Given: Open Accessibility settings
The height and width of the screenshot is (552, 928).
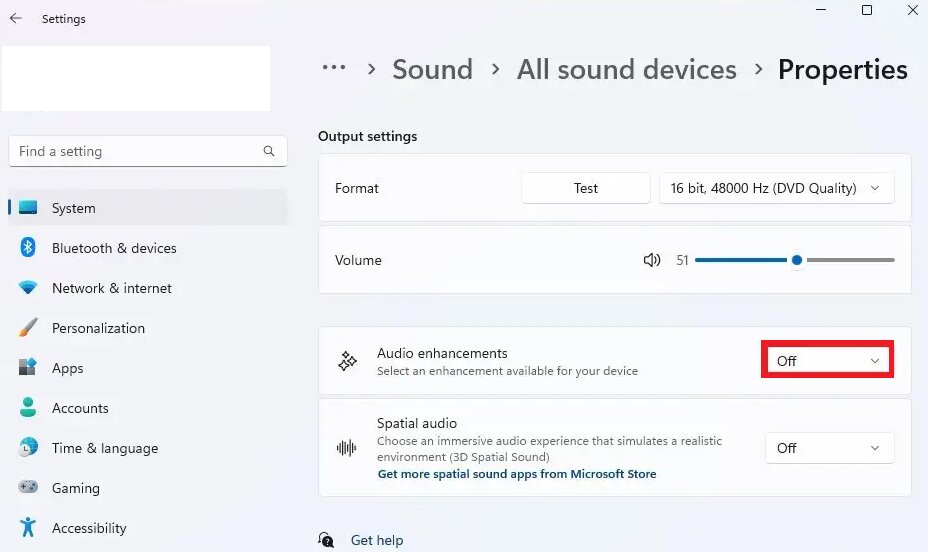Looking at the screenshot, I should (148, 528).
